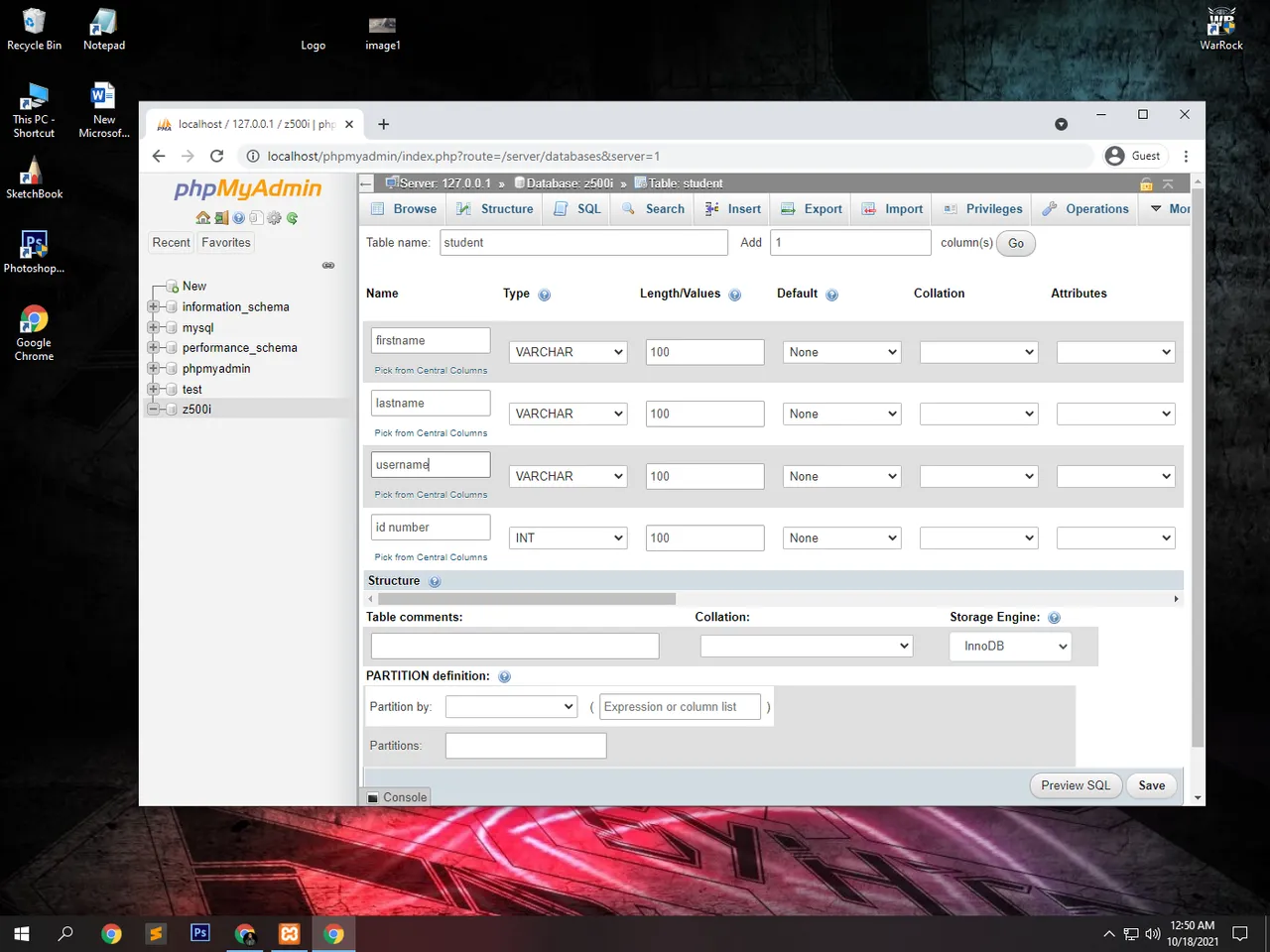Click Pick from Central Columns under firstname

pos(431,371)
